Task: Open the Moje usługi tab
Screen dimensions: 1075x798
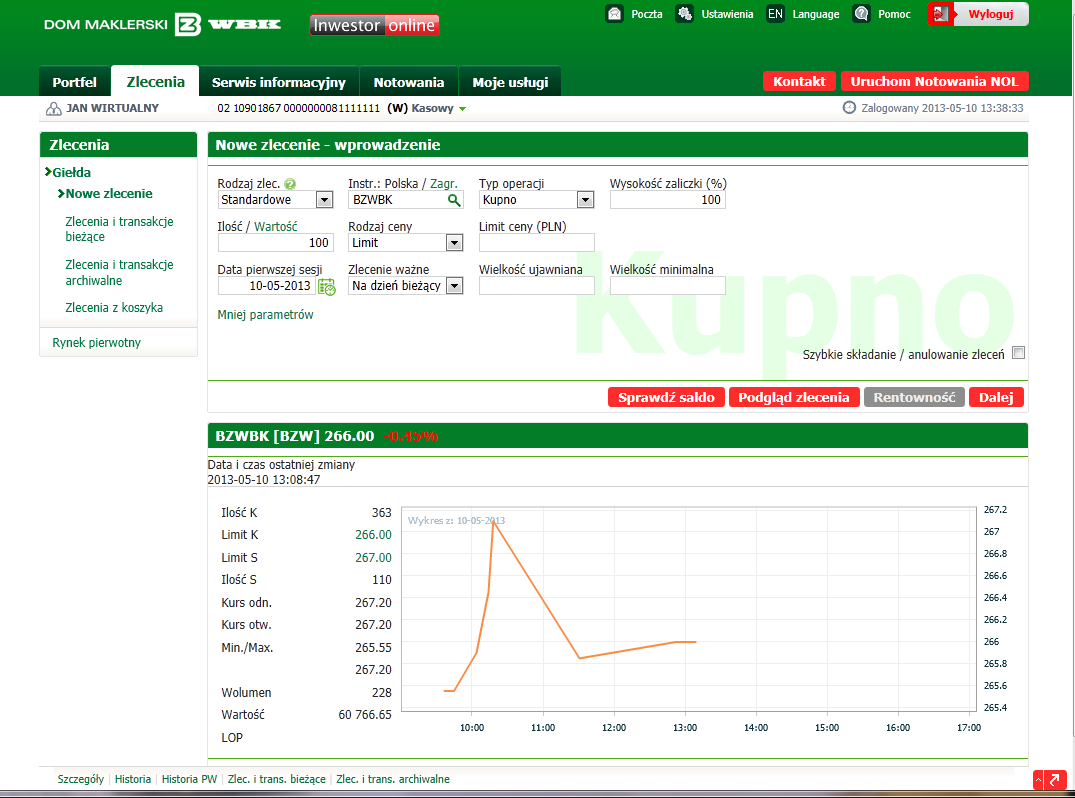Action: click(x=510, y=82)
